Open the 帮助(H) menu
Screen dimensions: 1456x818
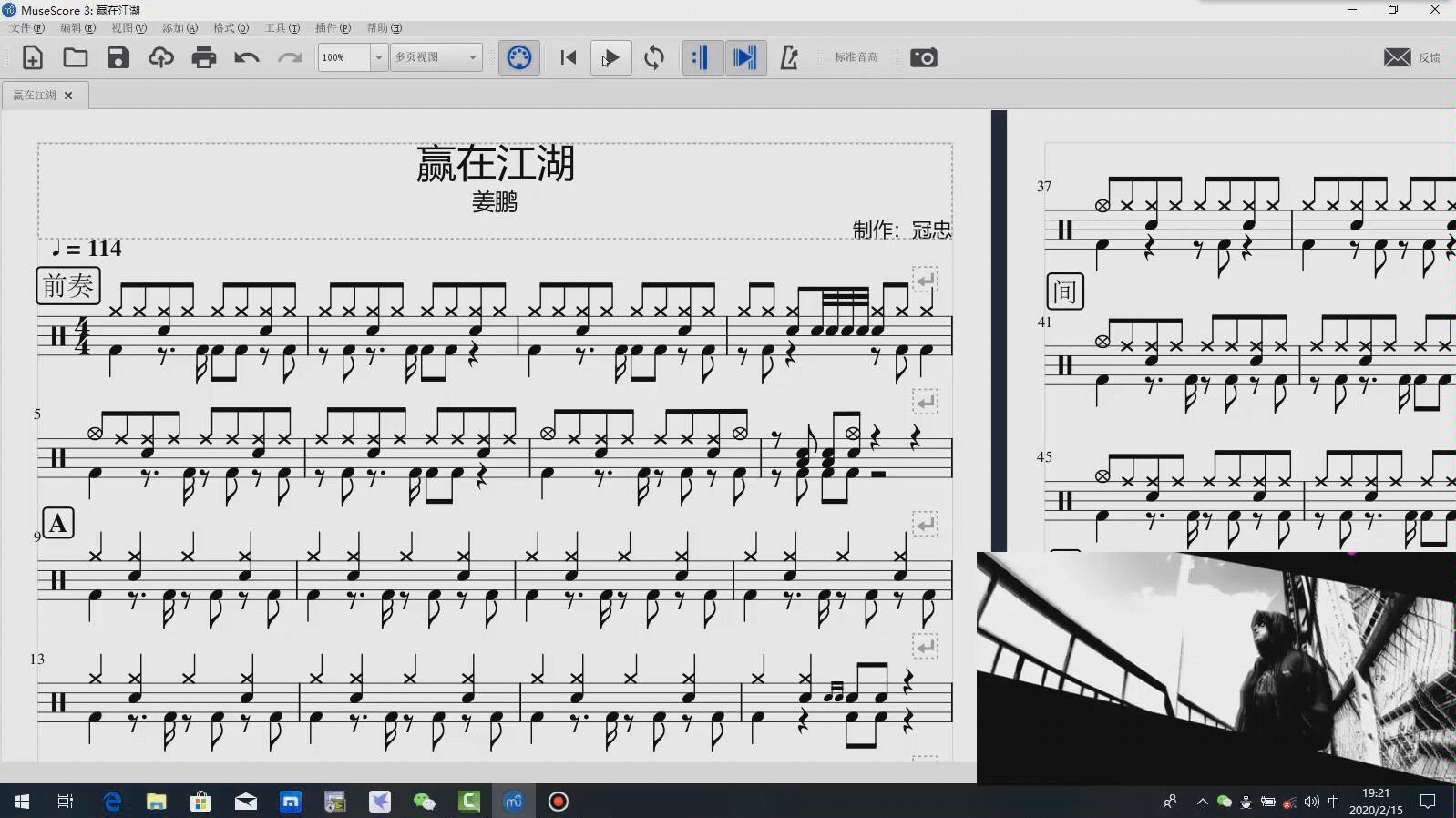pos(385,28)
